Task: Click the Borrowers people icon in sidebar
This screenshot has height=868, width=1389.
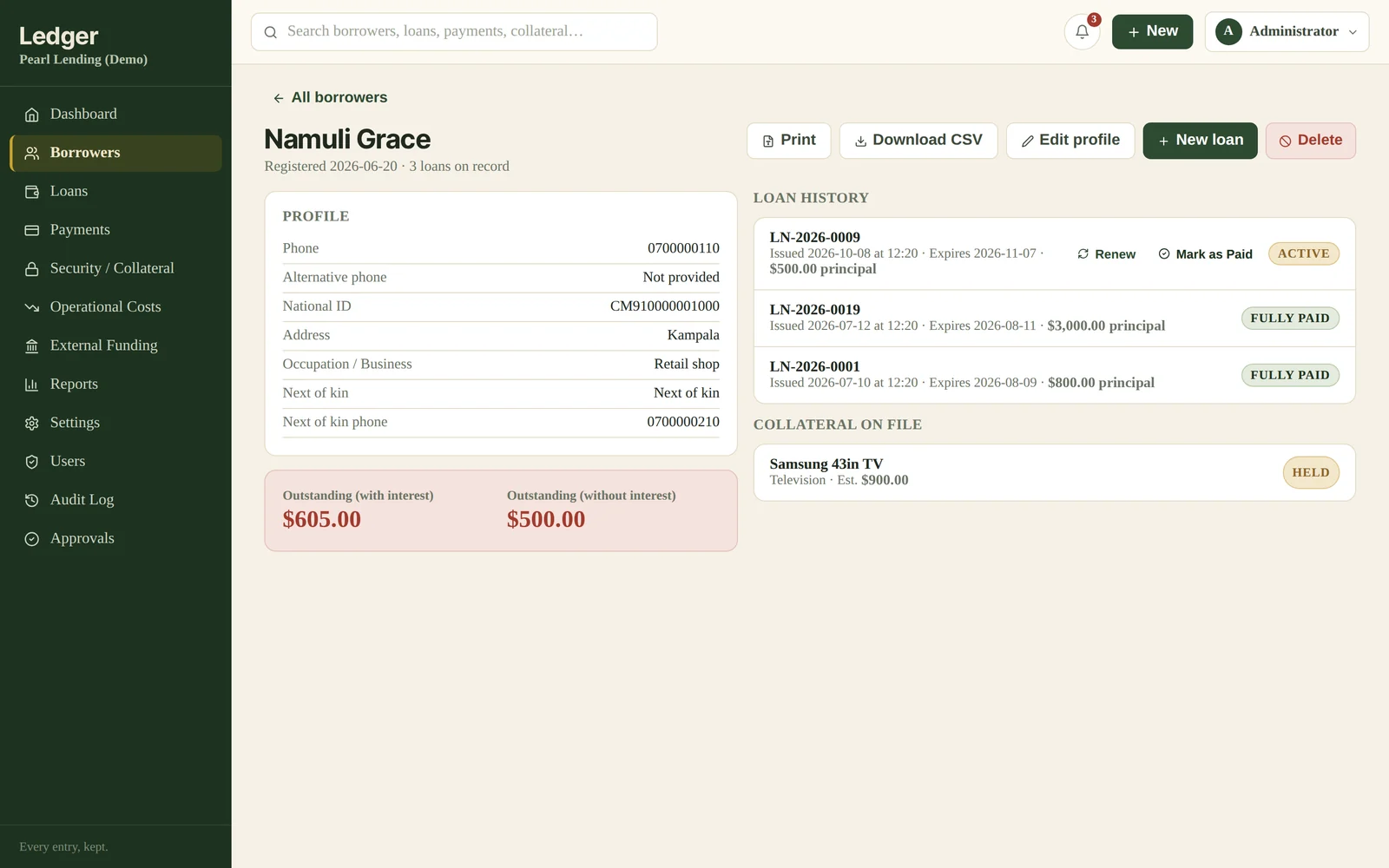Action: tap(32, 153)
